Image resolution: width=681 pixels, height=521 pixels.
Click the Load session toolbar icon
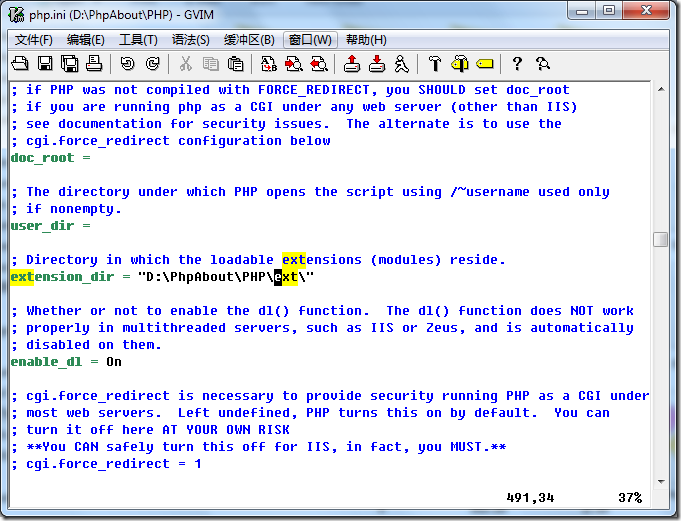352,64
